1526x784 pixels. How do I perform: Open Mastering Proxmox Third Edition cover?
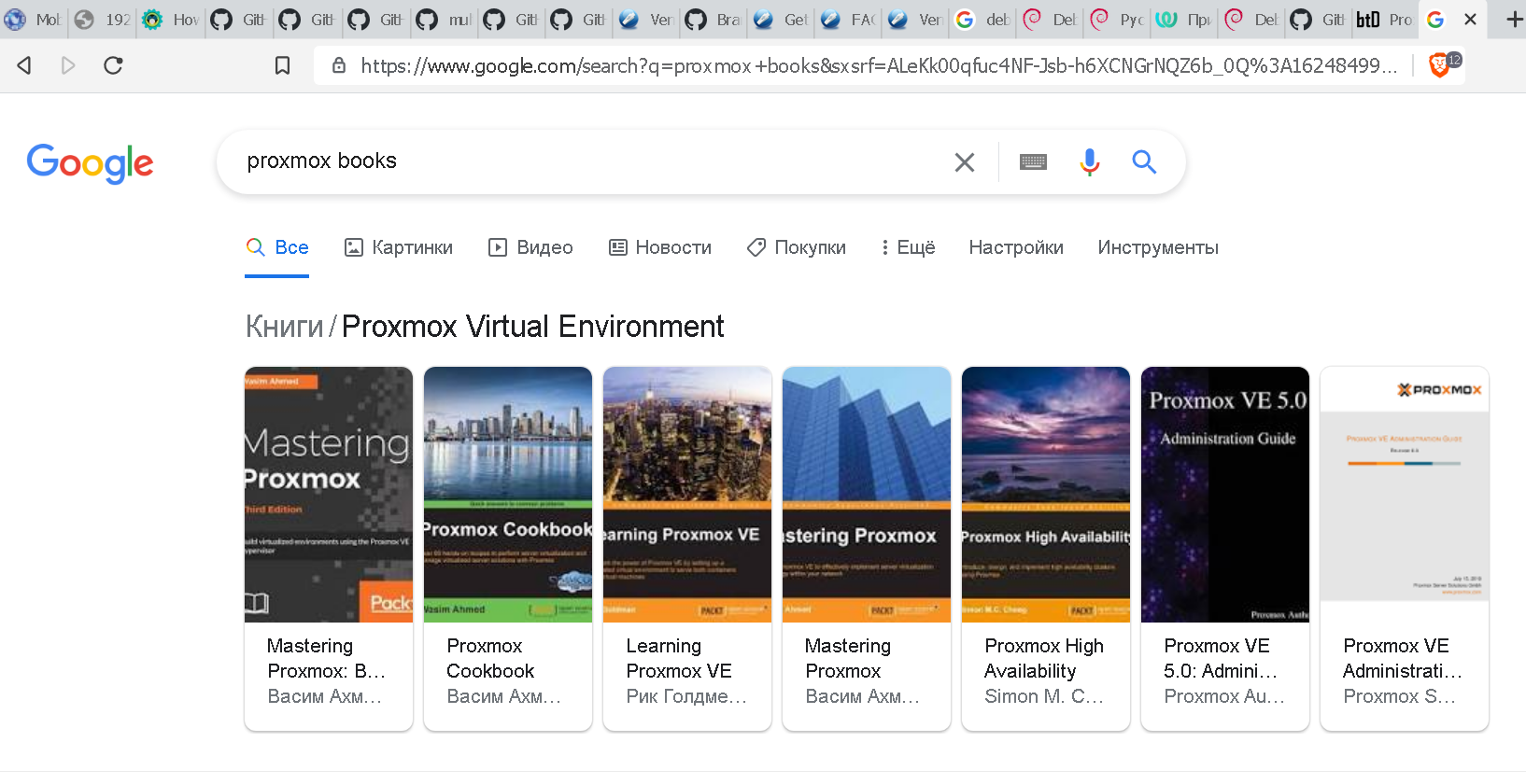coord(329,495)
